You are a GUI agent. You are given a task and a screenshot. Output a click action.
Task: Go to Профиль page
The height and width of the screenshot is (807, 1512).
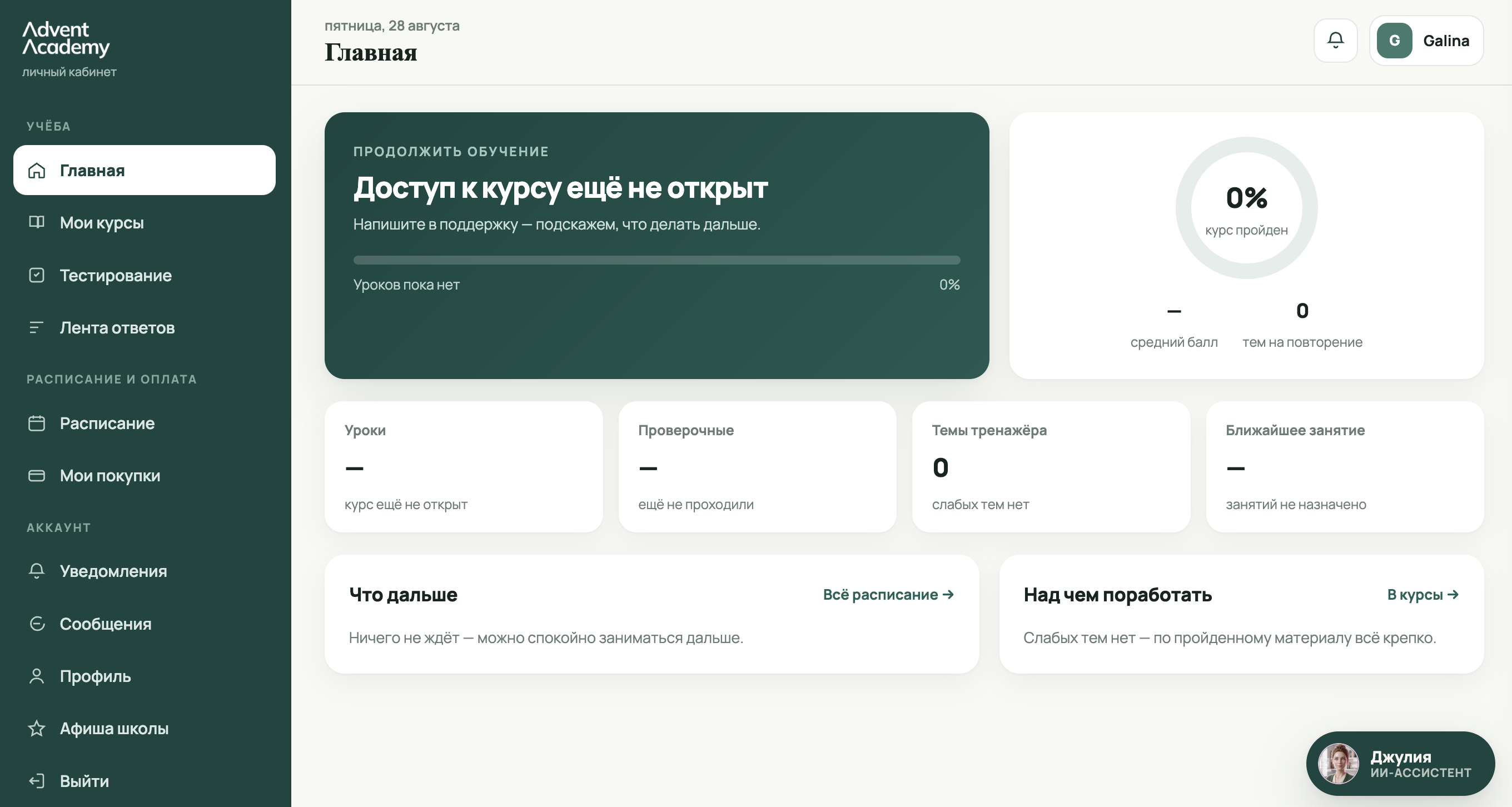click(145, 676)
